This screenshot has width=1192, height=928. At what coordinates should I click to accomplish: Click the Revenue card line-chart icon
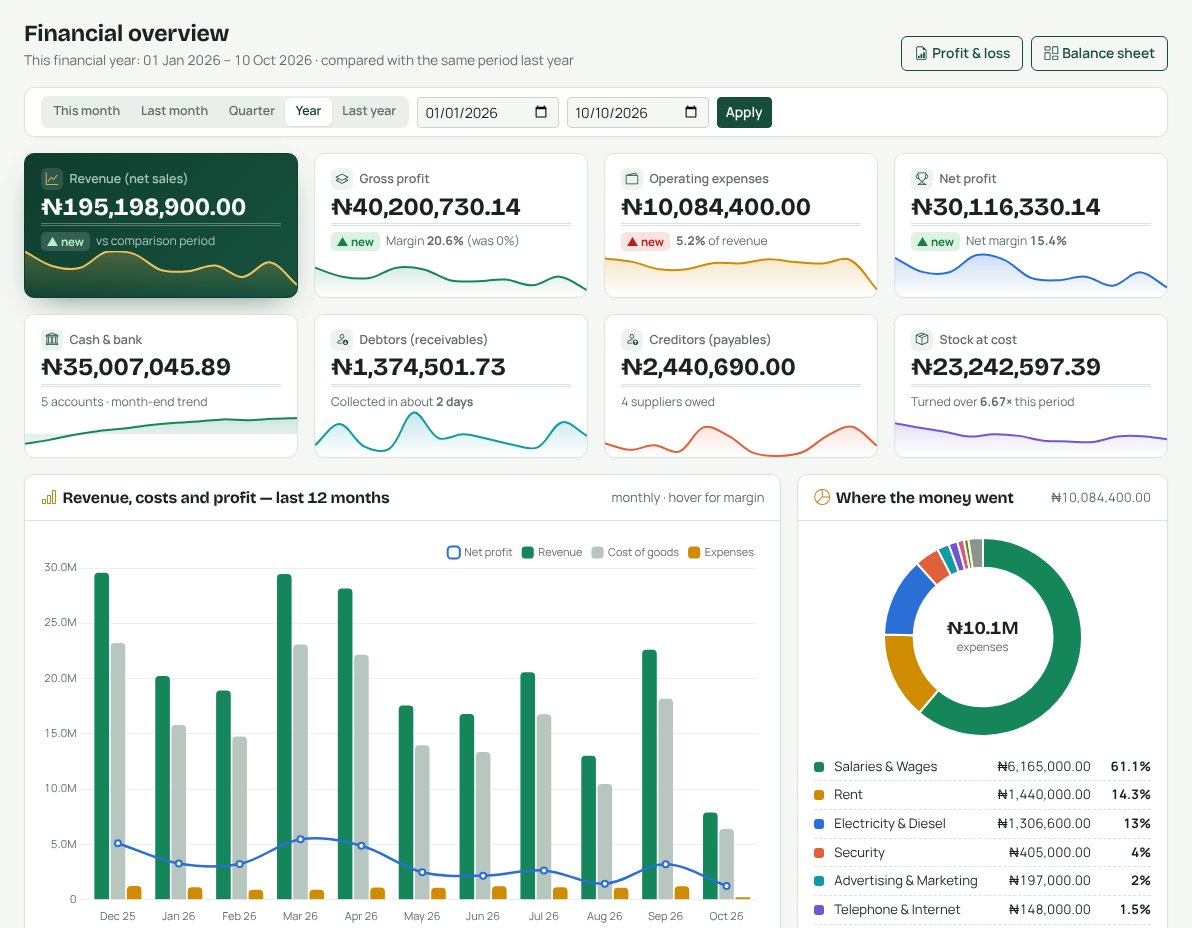click(x=52, y=179)
